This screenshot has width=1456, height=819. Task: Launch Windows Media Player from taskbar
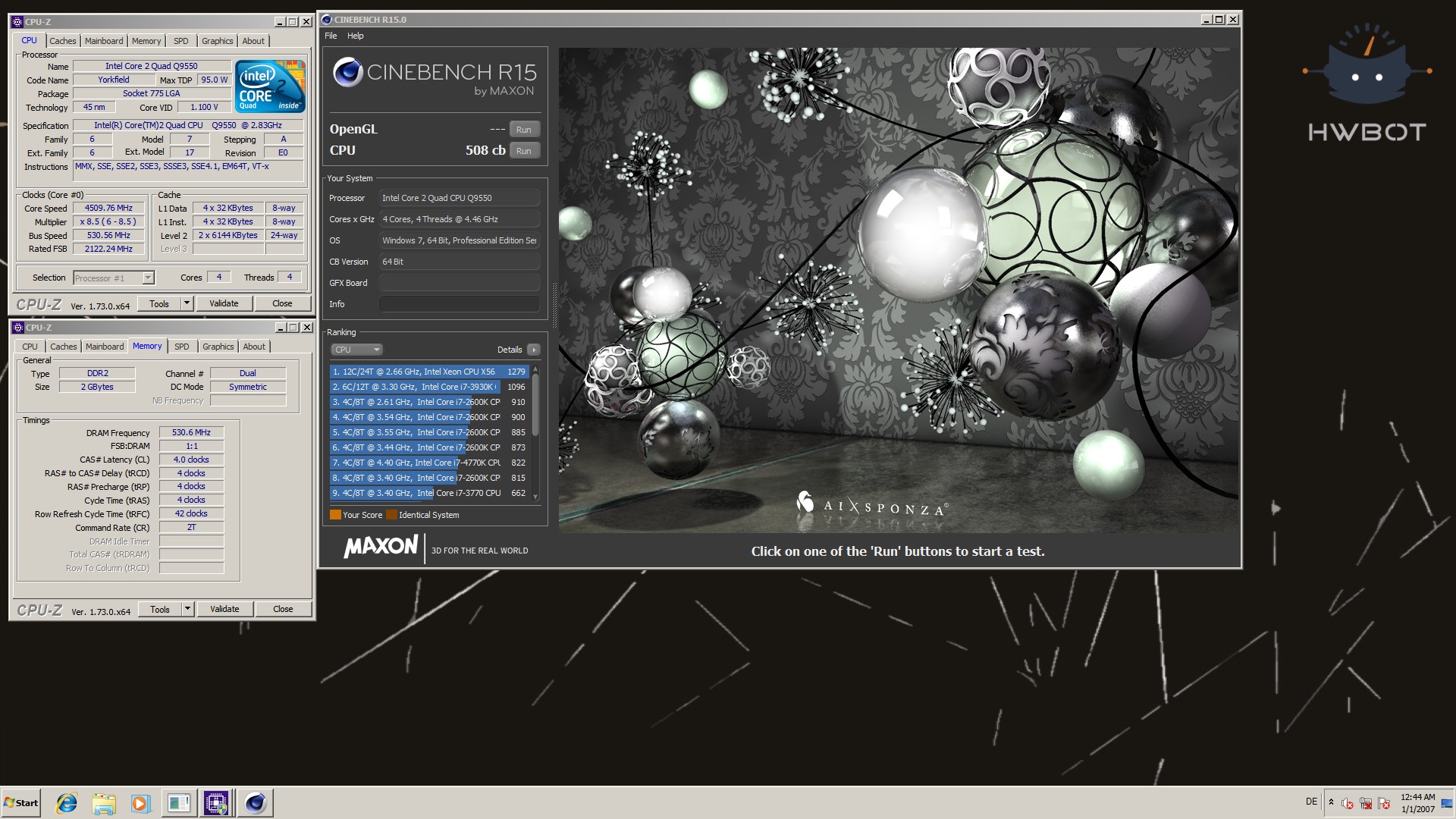141,802
